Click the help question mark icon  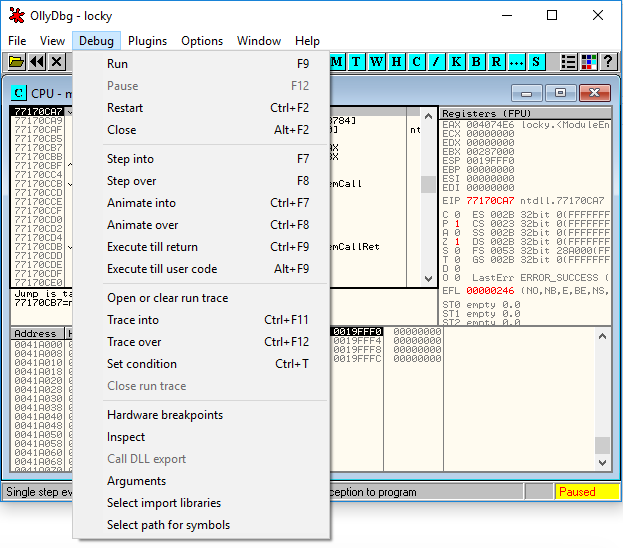coord(608,62)
